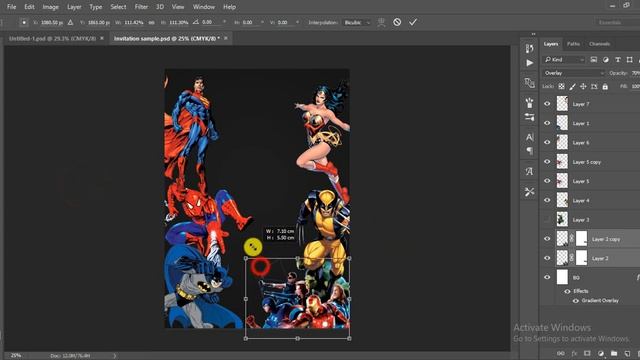The height and width of the screenshot is (360, 640).
Task: Open the Character panel icon
Action: (x=529, y=137)
